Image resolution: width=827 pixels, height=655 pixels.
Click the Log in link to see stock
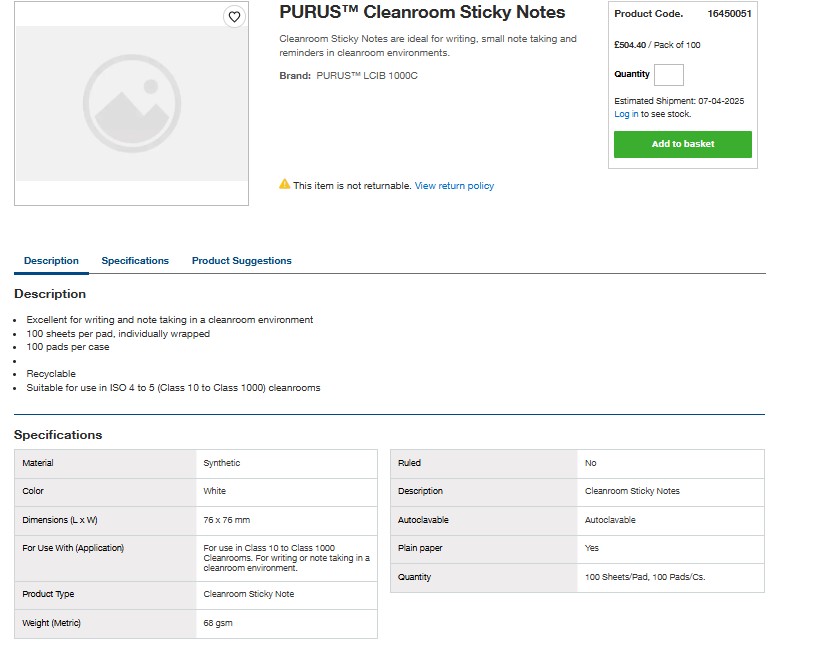626,114
